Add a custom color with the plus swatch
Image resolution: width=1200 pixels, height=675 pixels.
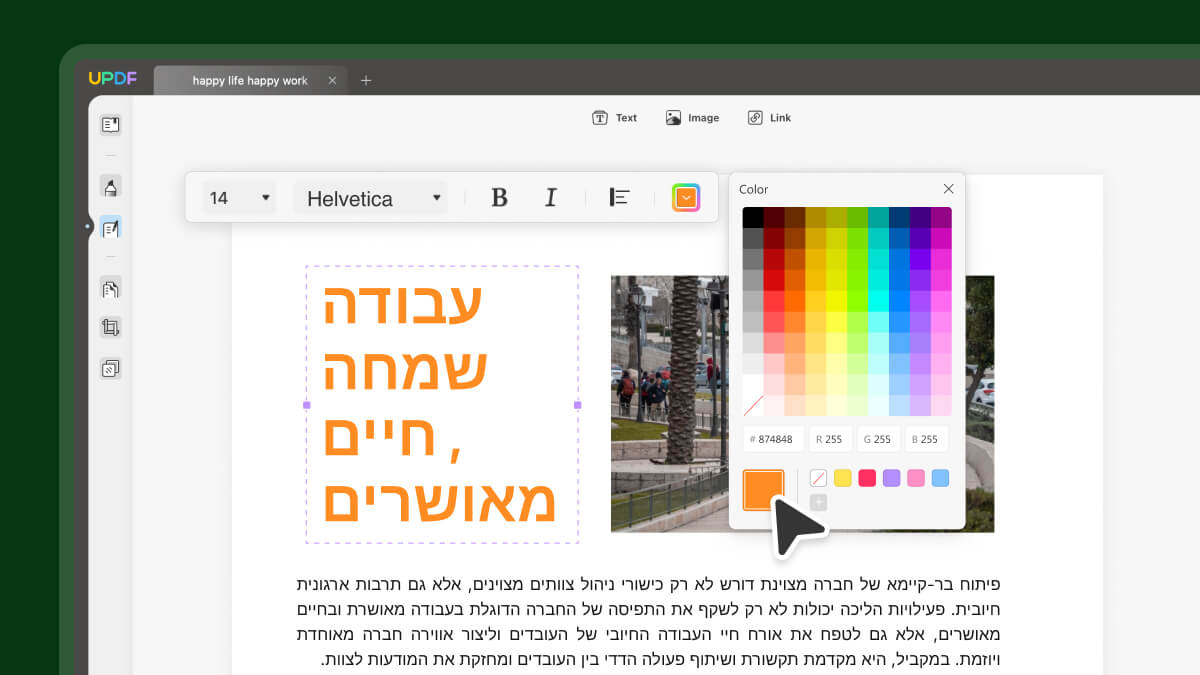click(x=818, y=500)
